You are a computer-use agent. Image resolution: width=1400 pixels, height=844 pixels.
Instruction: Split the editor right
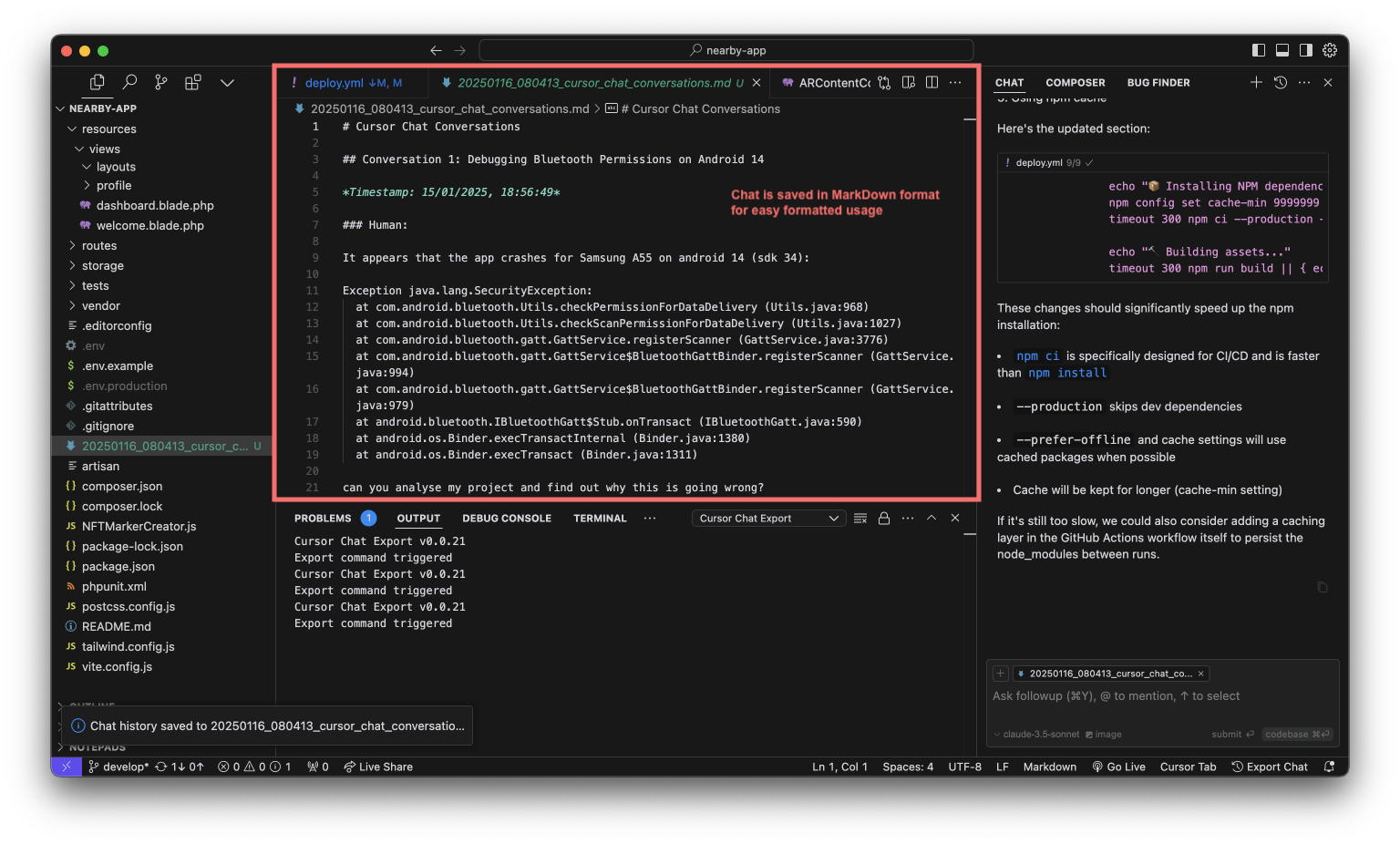(x=932, y=83)
